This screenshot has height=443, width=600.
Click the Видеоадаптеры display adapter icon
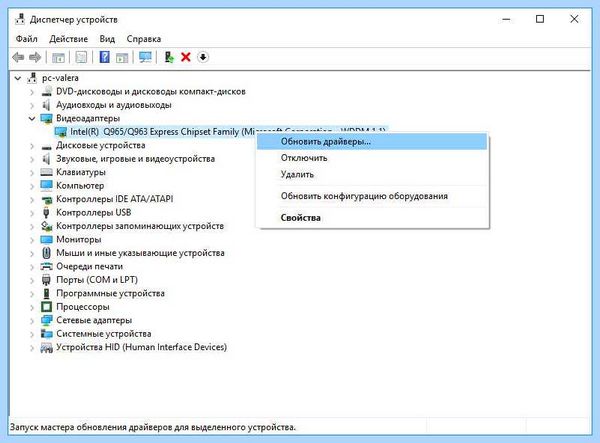tap(46, 119)
